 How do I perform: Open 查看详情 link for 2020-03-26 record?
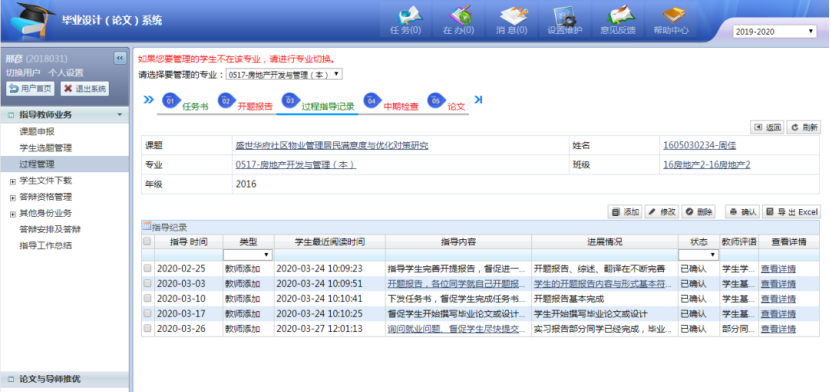tap(778, 329)
